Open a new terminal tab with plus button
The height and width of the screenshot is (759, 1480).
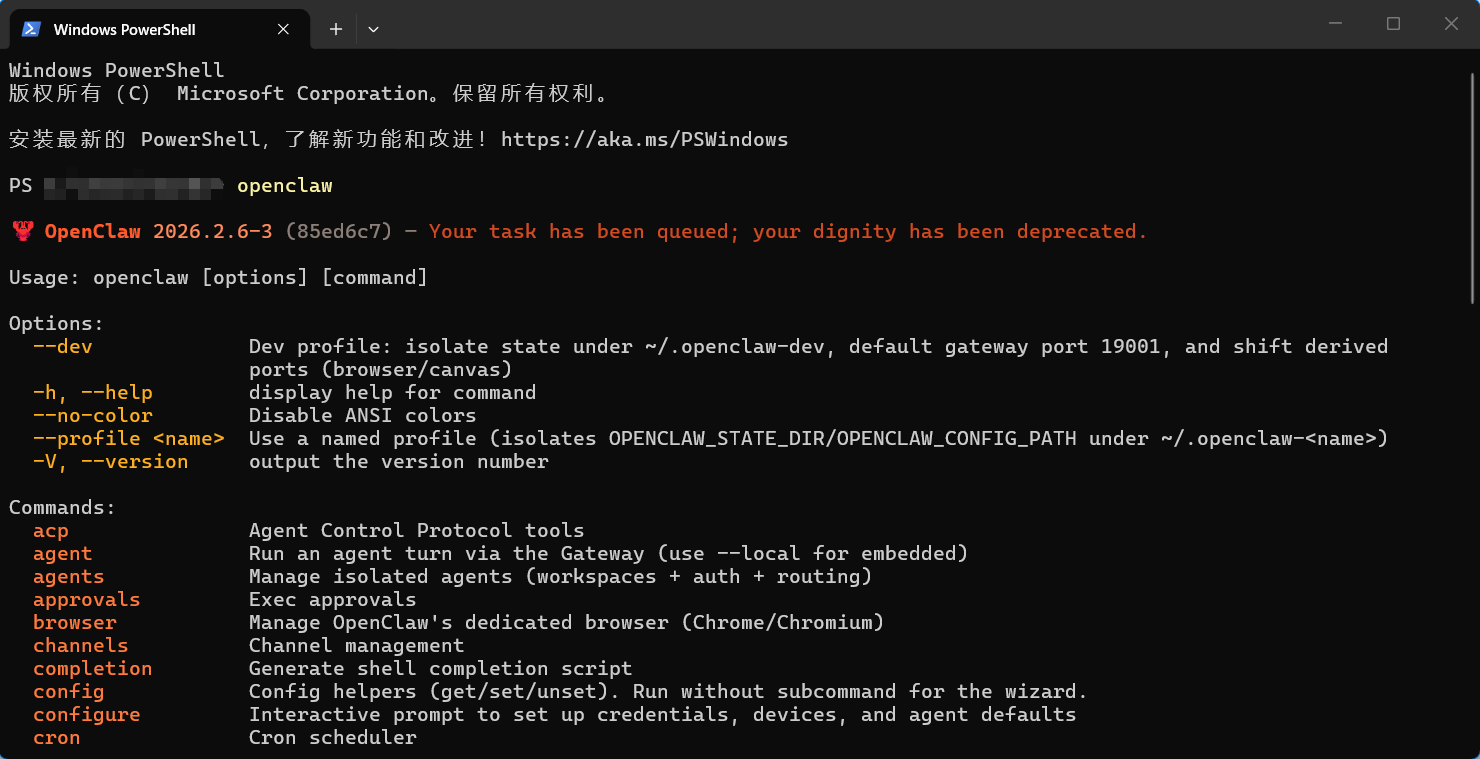[x=336, y=29]
